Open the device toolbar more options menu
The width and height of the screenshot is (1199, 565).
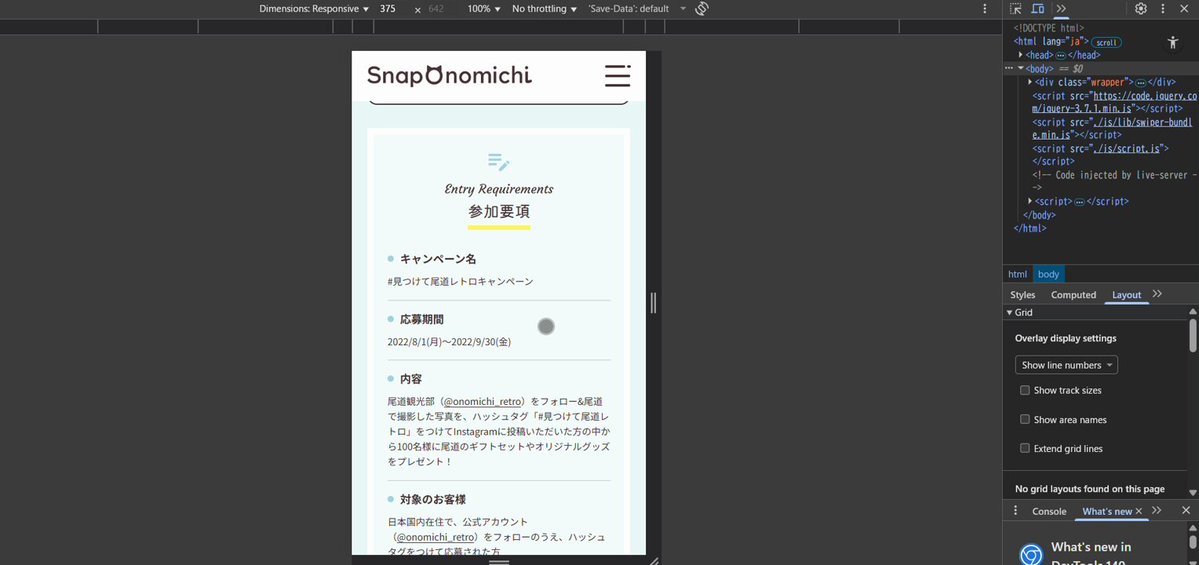click(x=985, y=9)
